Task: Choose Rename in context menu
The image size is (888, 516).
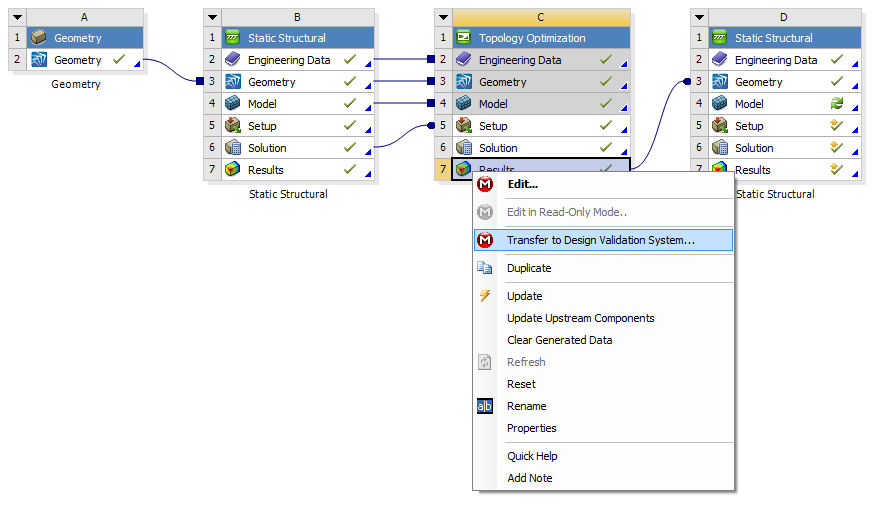Action: pyautogui.click(x=603, y=406)
